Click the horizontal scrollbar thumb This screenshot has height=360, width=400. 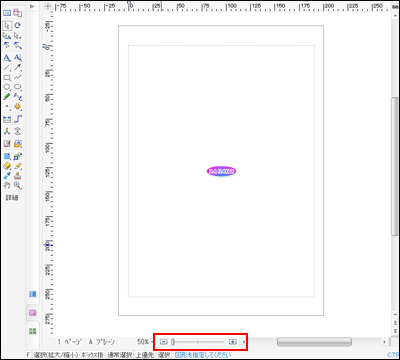pos(314,342)
